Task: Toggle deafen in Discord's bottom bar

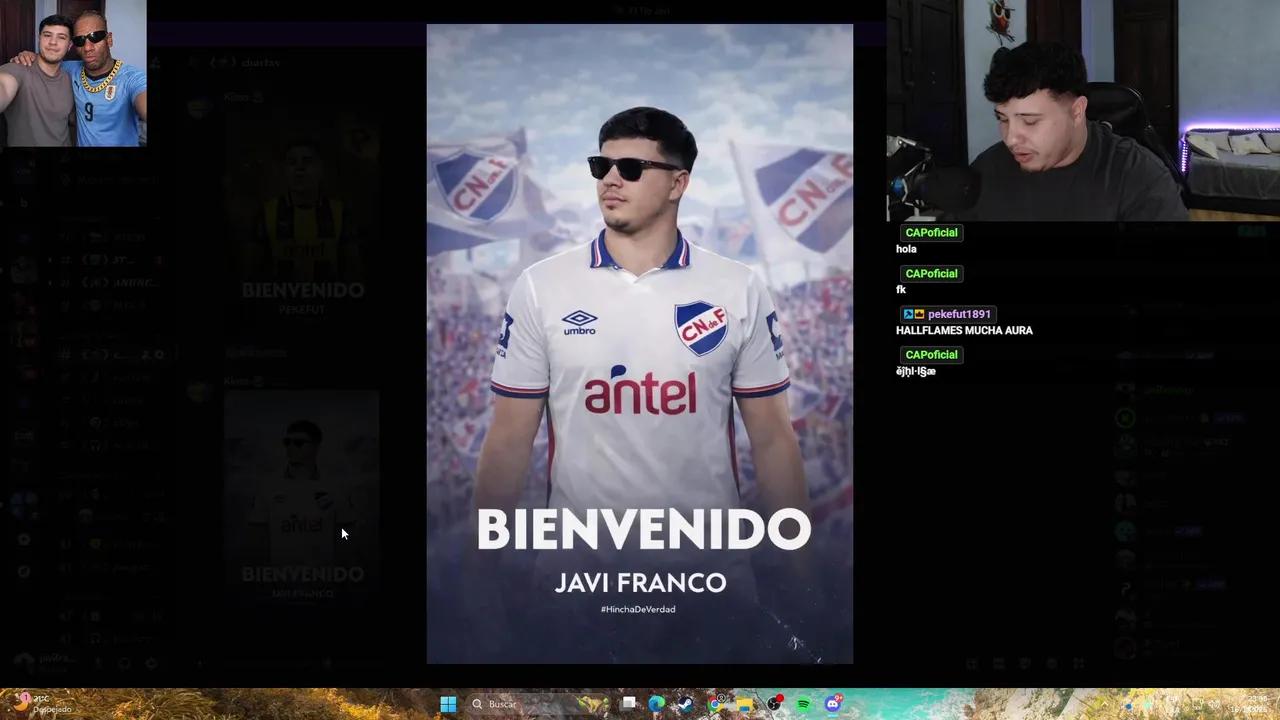Action: pos(123,663)
